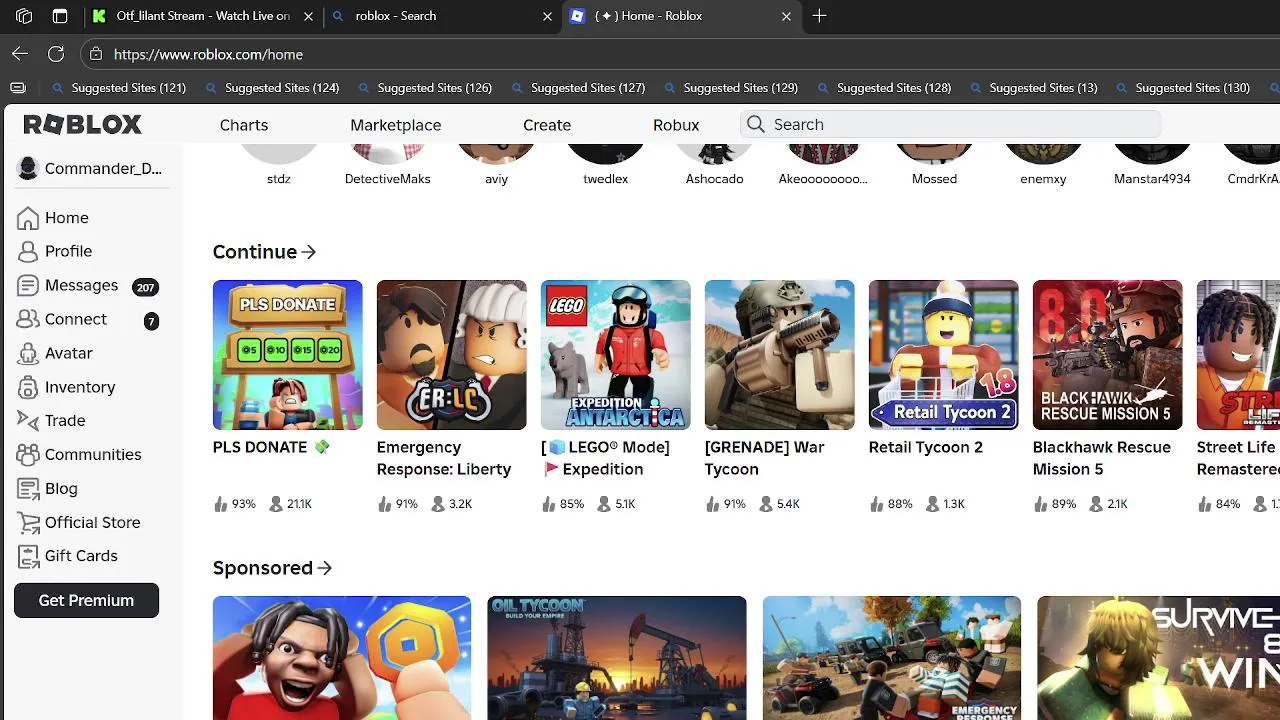
Task: Click the Get Premium button
Action: [x=86, y=600]
